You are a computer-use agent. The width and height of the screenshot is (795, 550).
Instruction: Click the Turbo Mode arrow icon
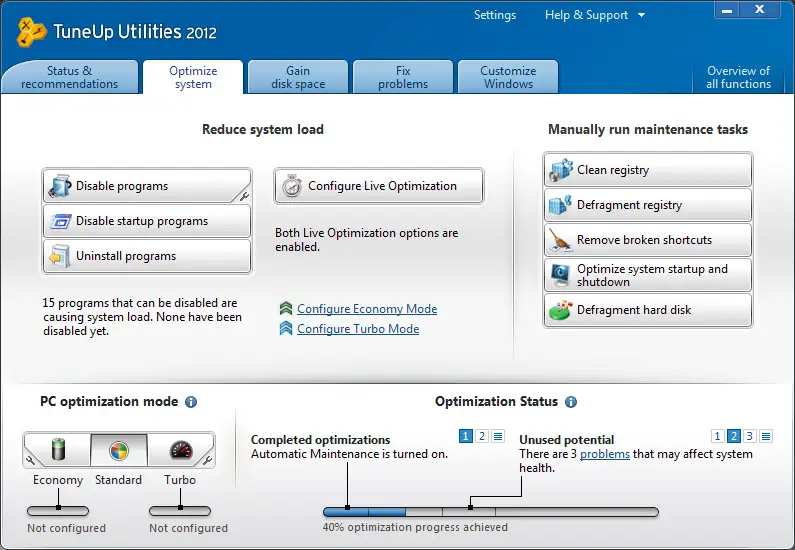pos(286,328)
